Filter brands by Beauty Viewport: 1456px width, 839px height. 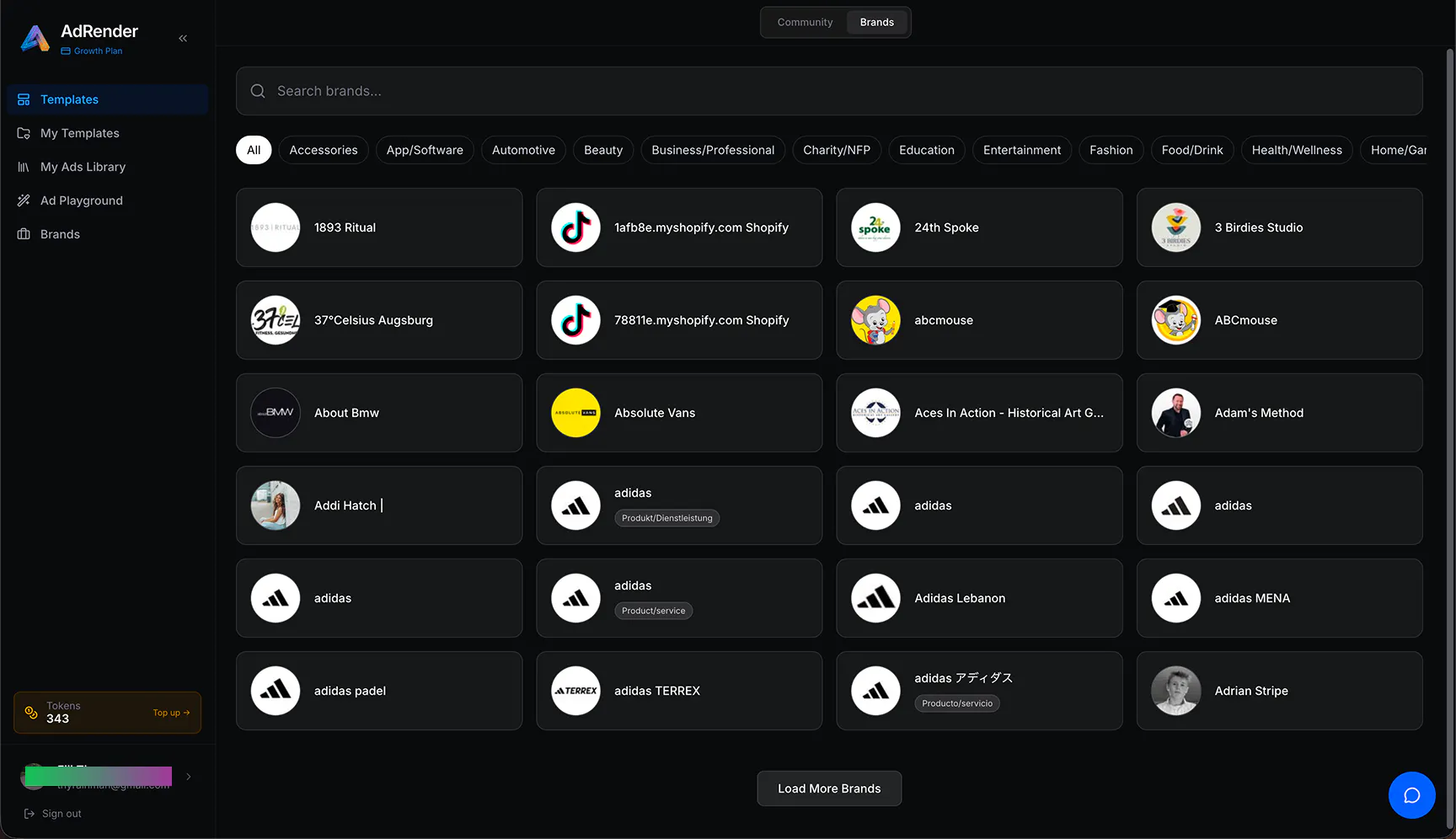coord(603,150)
